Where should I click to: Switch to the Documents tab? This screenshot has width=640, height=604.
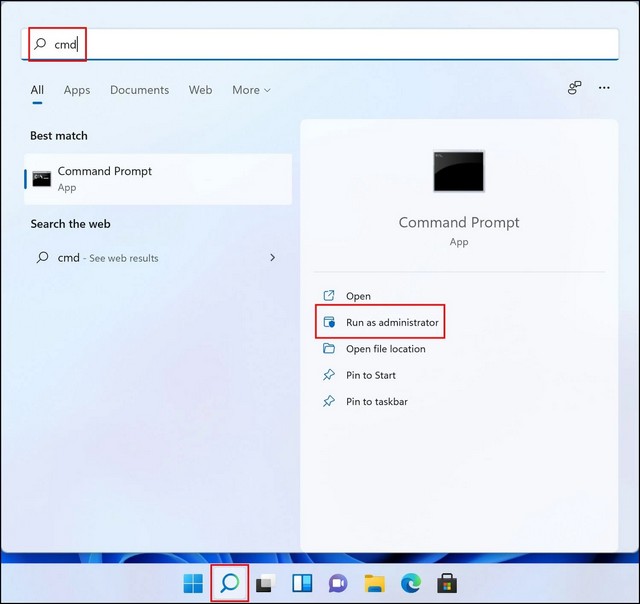139,90
